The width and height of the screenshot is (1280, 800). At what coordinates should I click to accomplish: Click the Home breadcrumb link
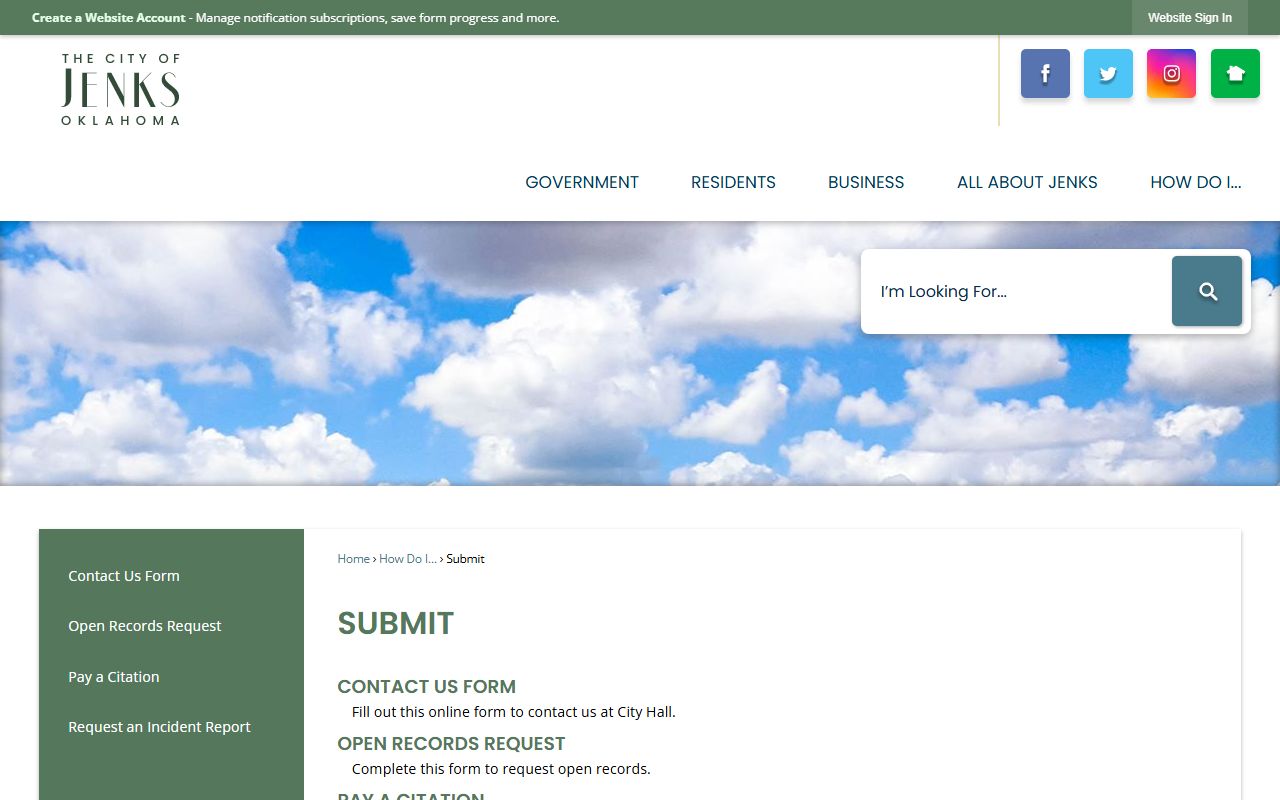click(x=354, y=559)
